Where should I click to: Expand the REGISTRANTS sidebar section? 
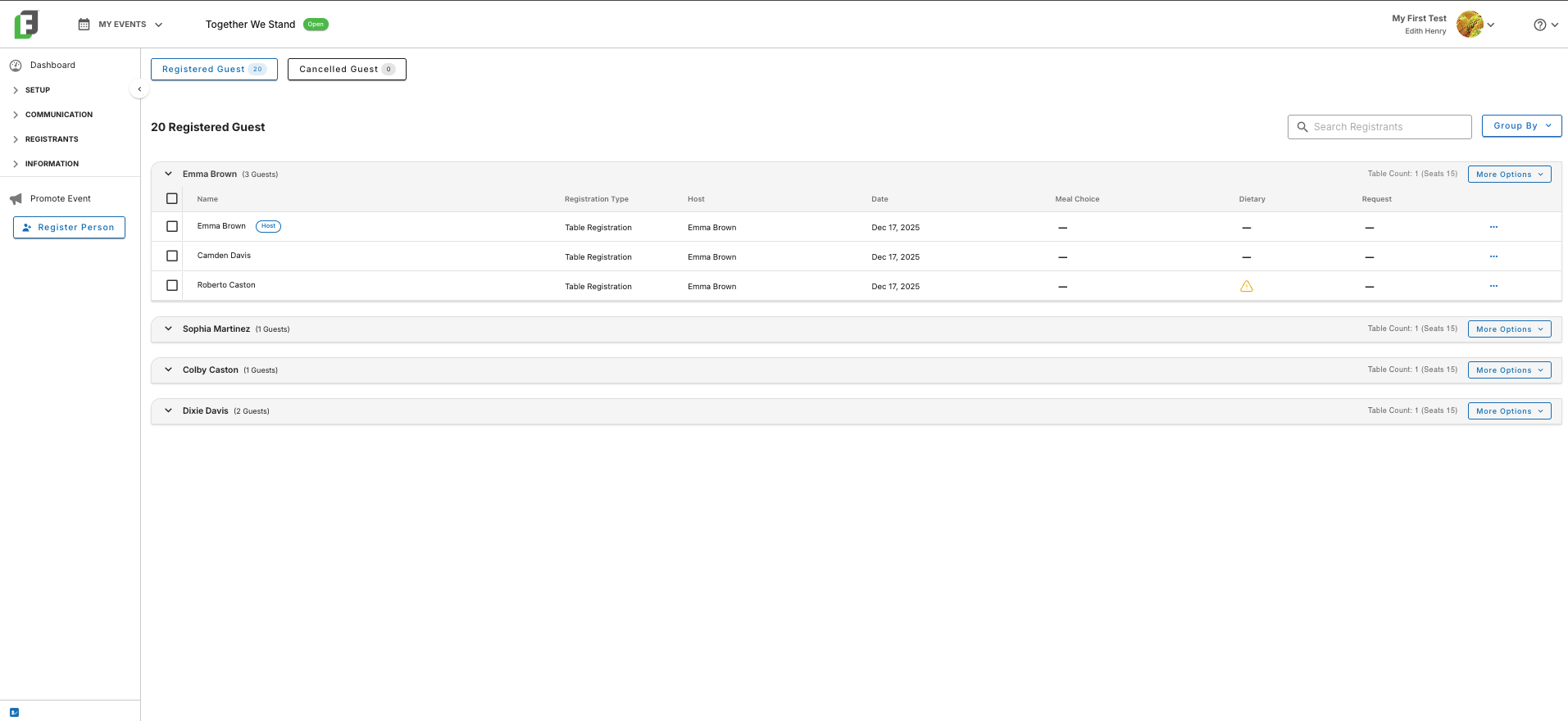tap(51, 139)
